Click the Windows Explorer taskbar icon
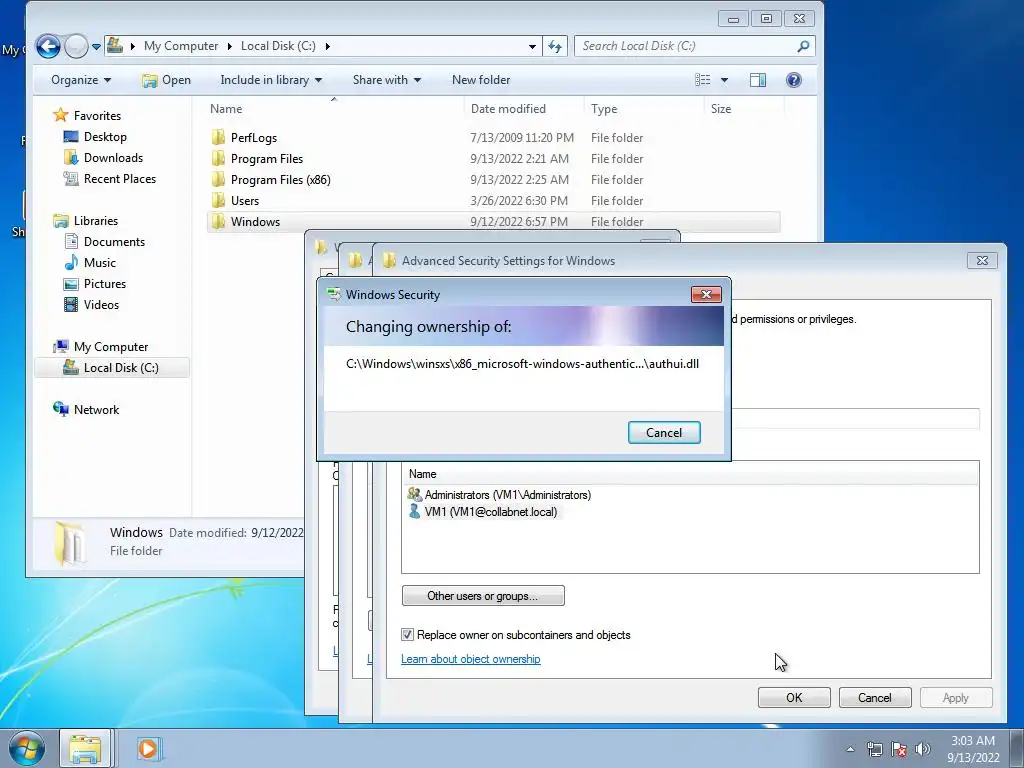The width and height of the screenshot is (1024, 768). (x=86, y=748)
